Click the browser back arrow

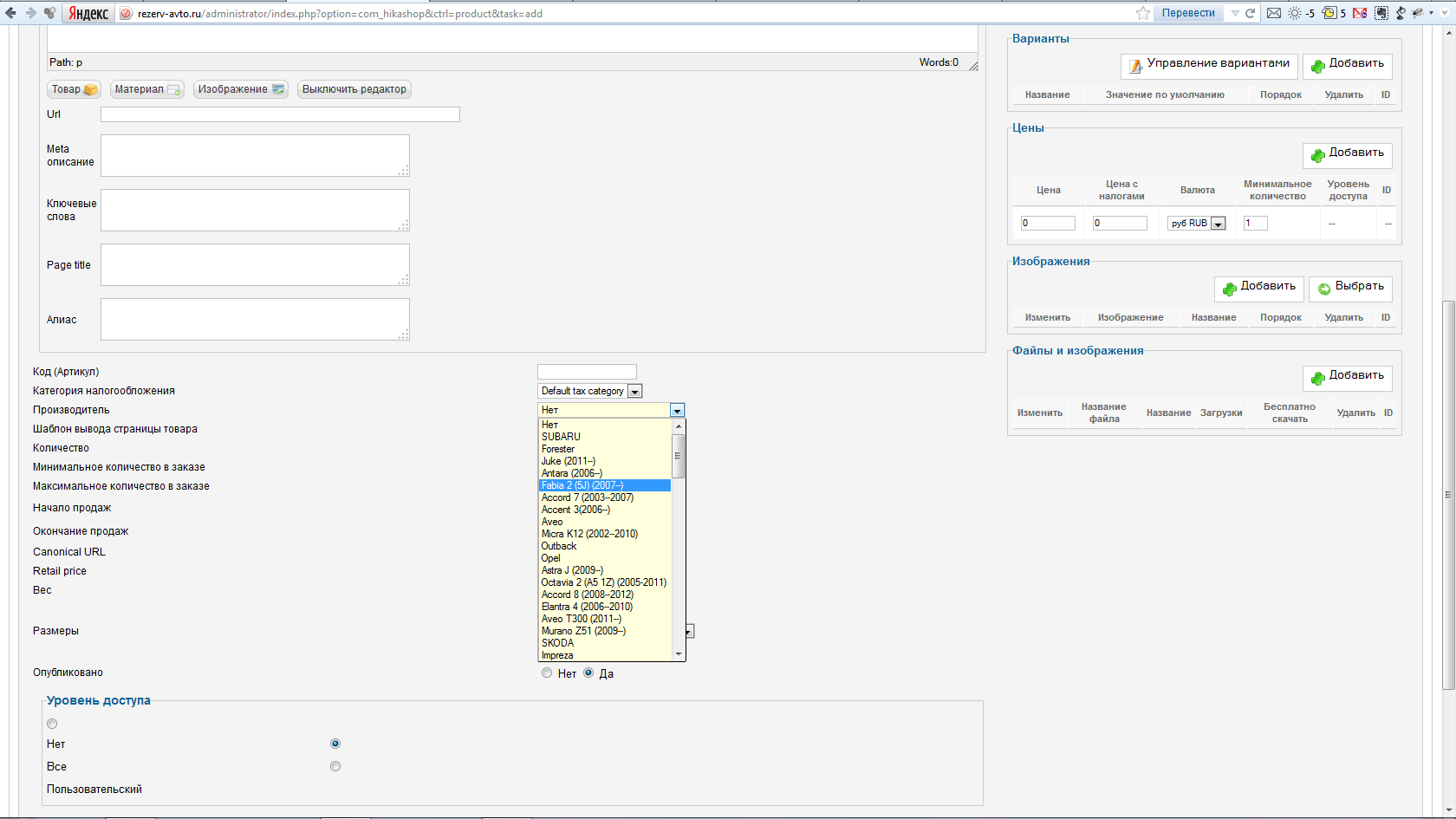click(x=10, y=13)
